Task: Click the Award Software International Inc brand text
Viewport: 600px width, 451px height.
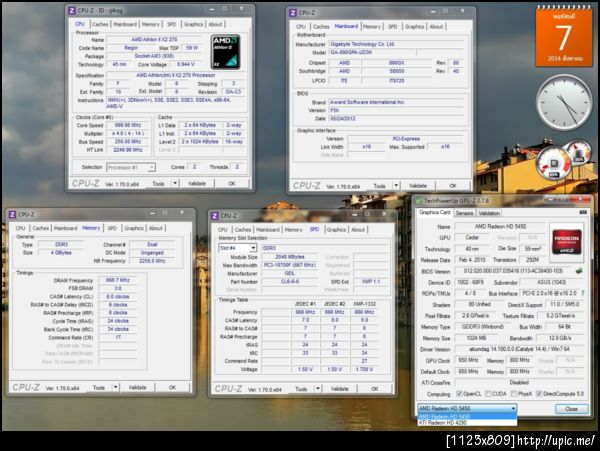Action: [367, 103]
